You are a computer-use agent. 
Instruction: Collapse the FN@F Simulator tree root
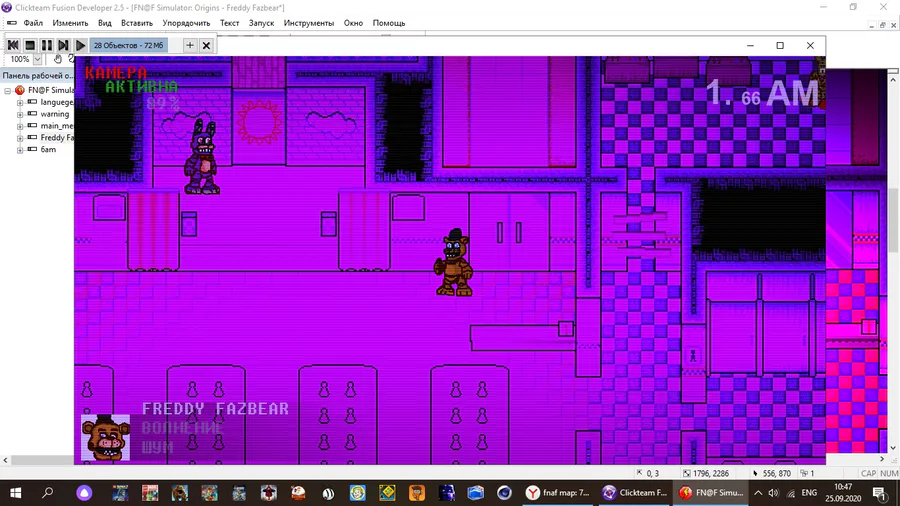(x=7, y=91)
